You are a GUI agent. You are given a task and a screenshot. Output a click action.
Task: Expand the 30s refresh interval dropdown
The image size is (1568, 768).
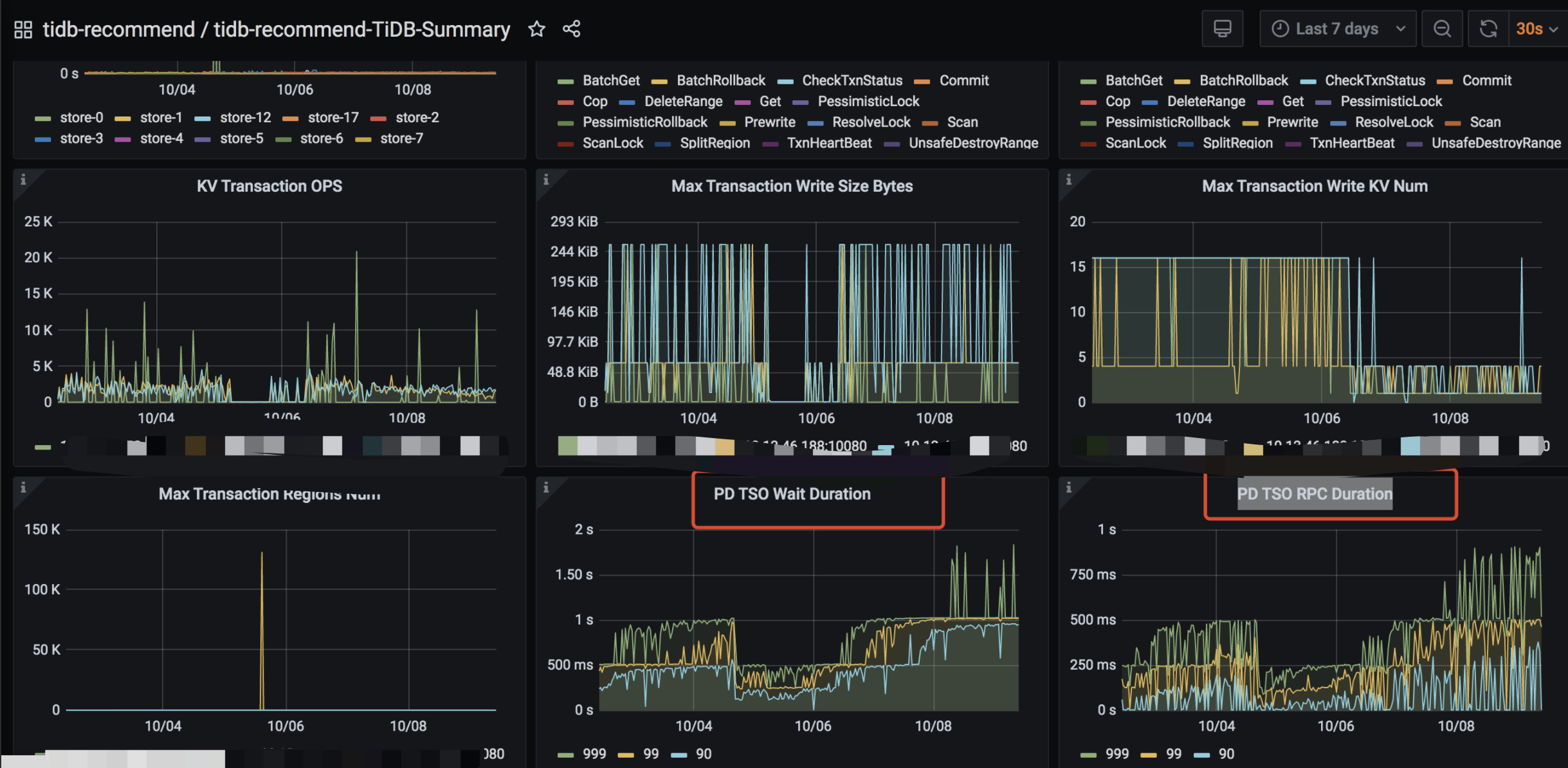1538,29
